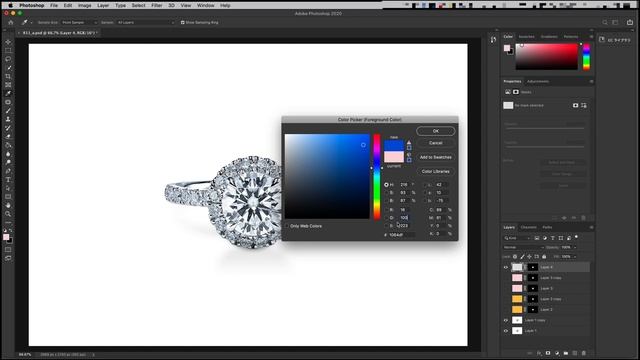This screenshot has height=360, width=640.
Task: Click the delete layer trash icon
Action: point(584,353)
